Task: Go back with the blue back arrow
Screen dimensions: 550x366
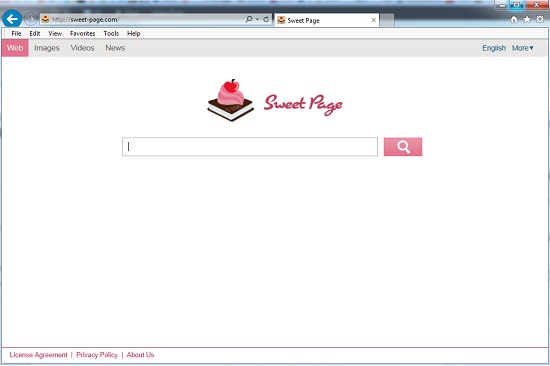Action: point(12,19)
